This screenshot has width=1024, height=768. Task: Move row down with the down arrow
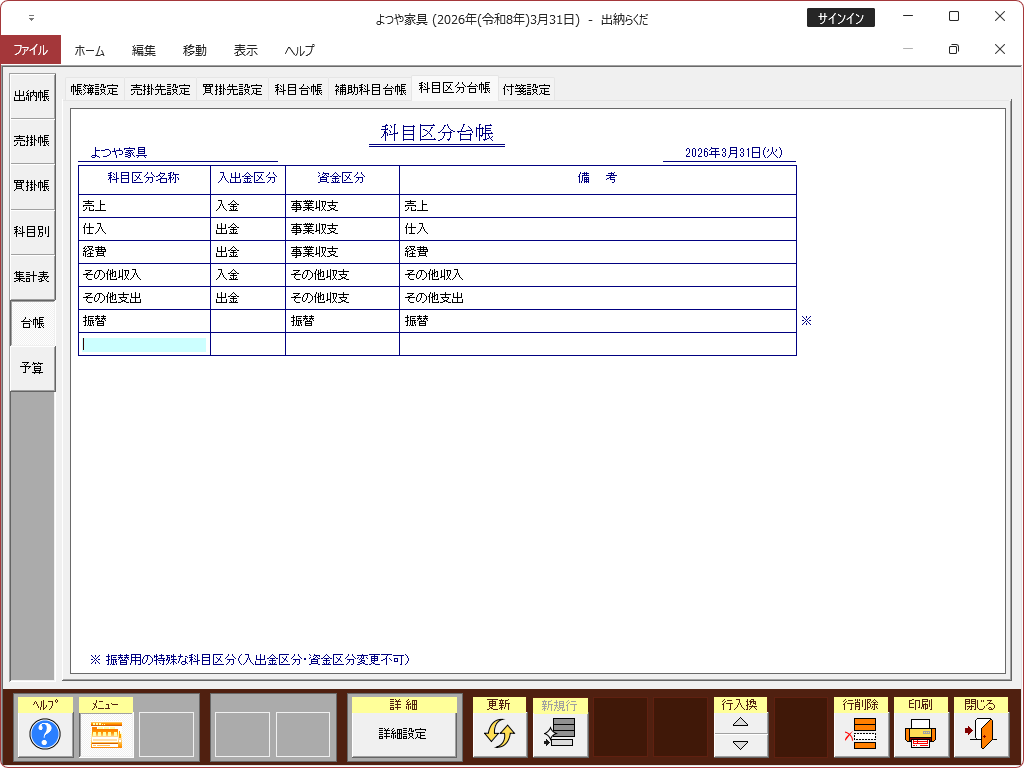(x=740, y=745)
